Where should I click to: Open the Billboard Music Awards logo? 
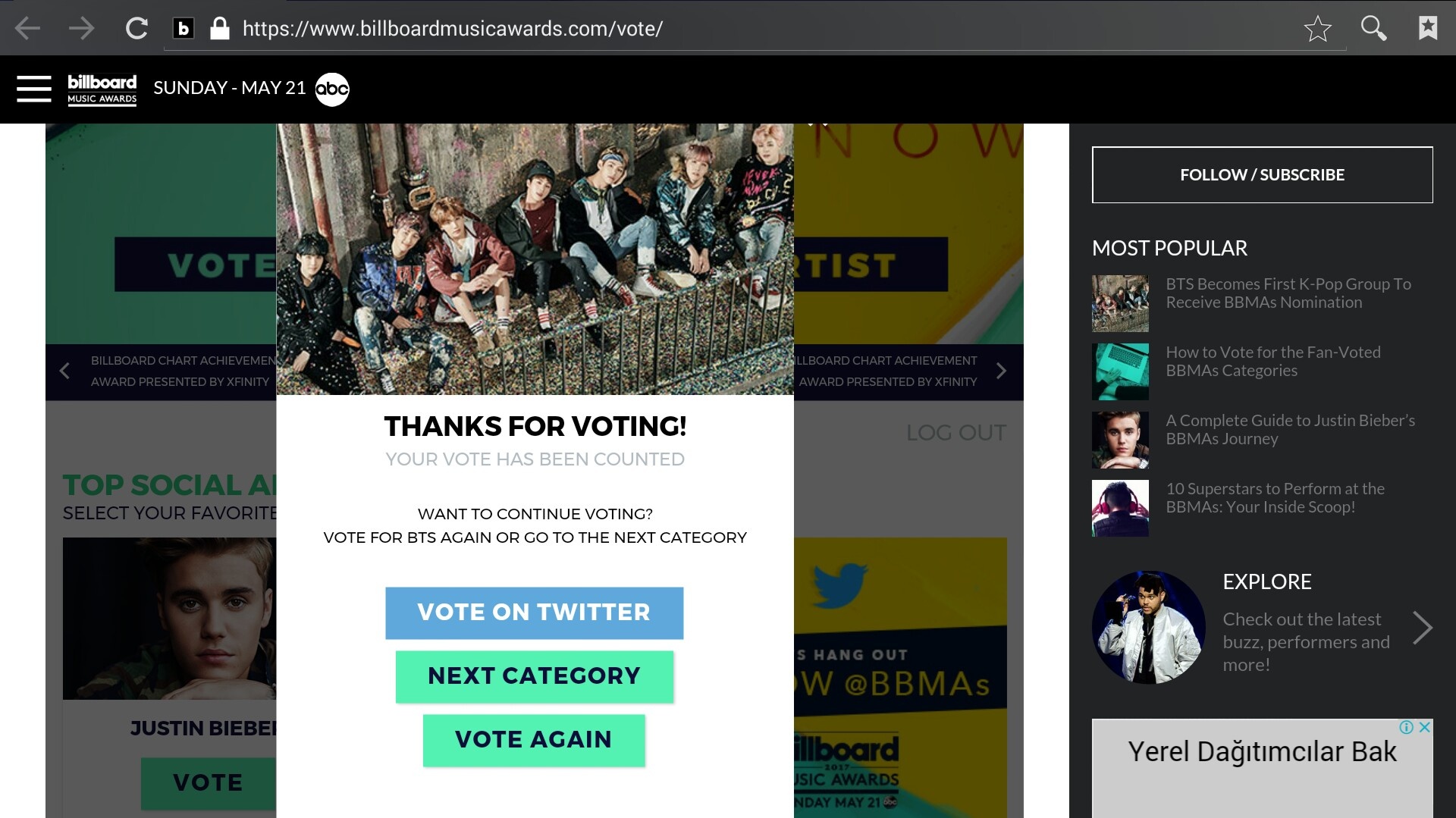(x=102, y=89)
